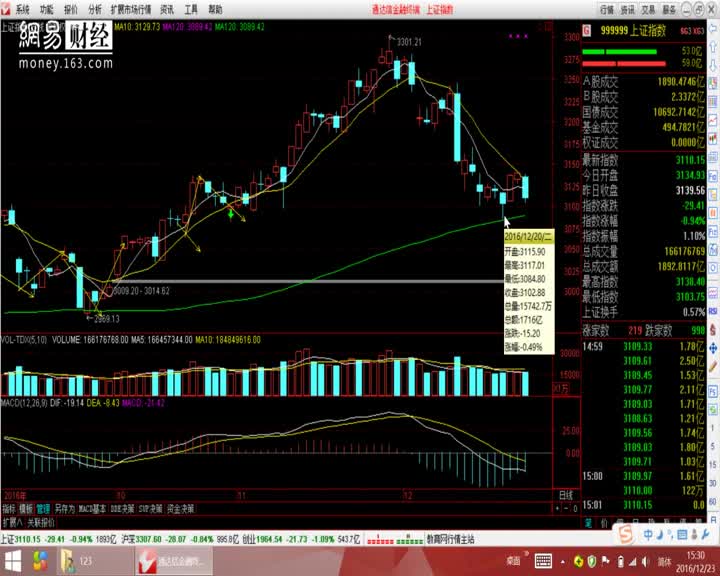Viewport: 720px width, 576px height.
Task: Select the SUP决策 template
Action: pos(151,509)
